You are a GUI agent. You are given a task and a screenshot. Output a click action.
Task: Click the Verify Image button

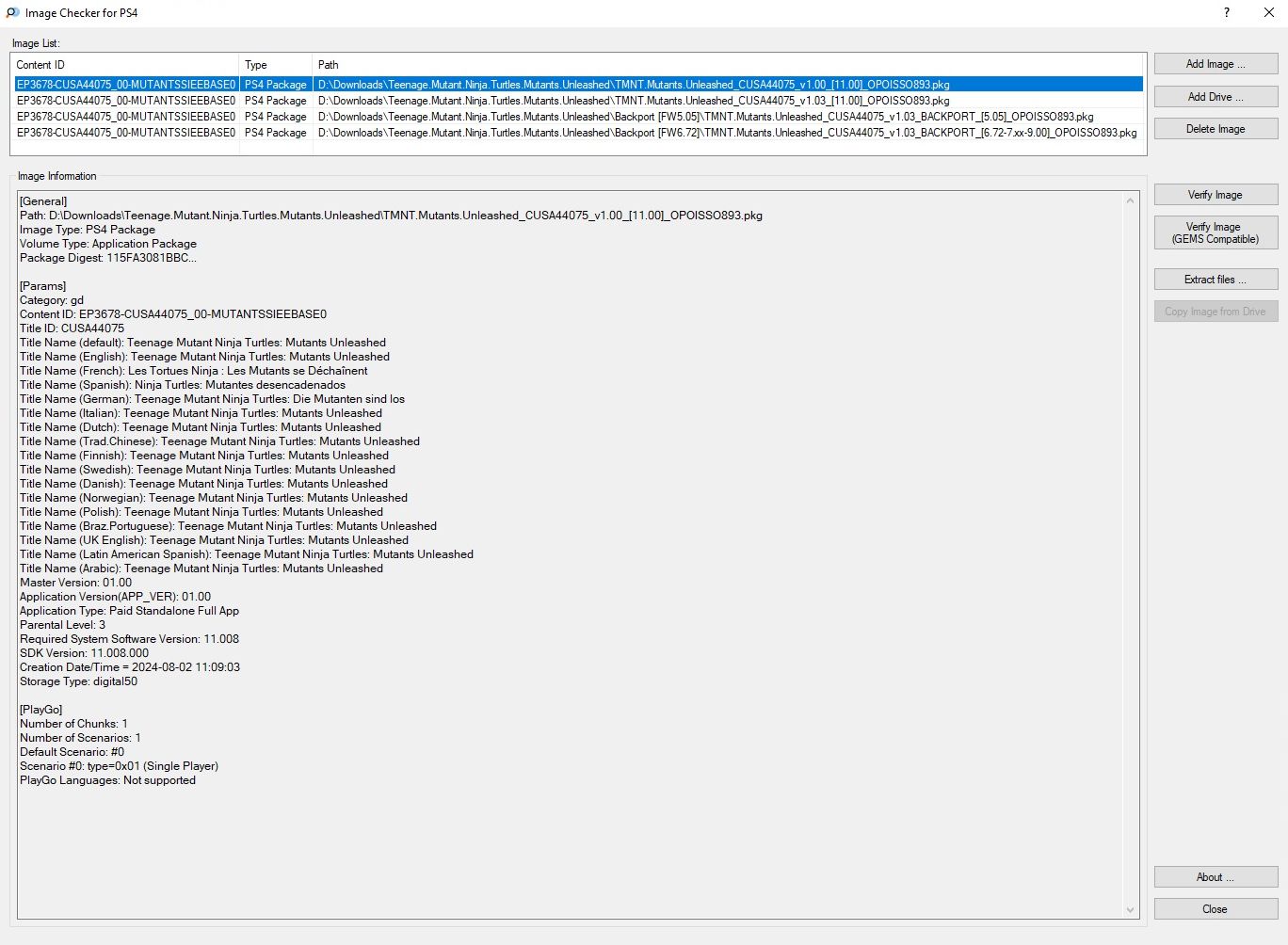(1216, 195)
